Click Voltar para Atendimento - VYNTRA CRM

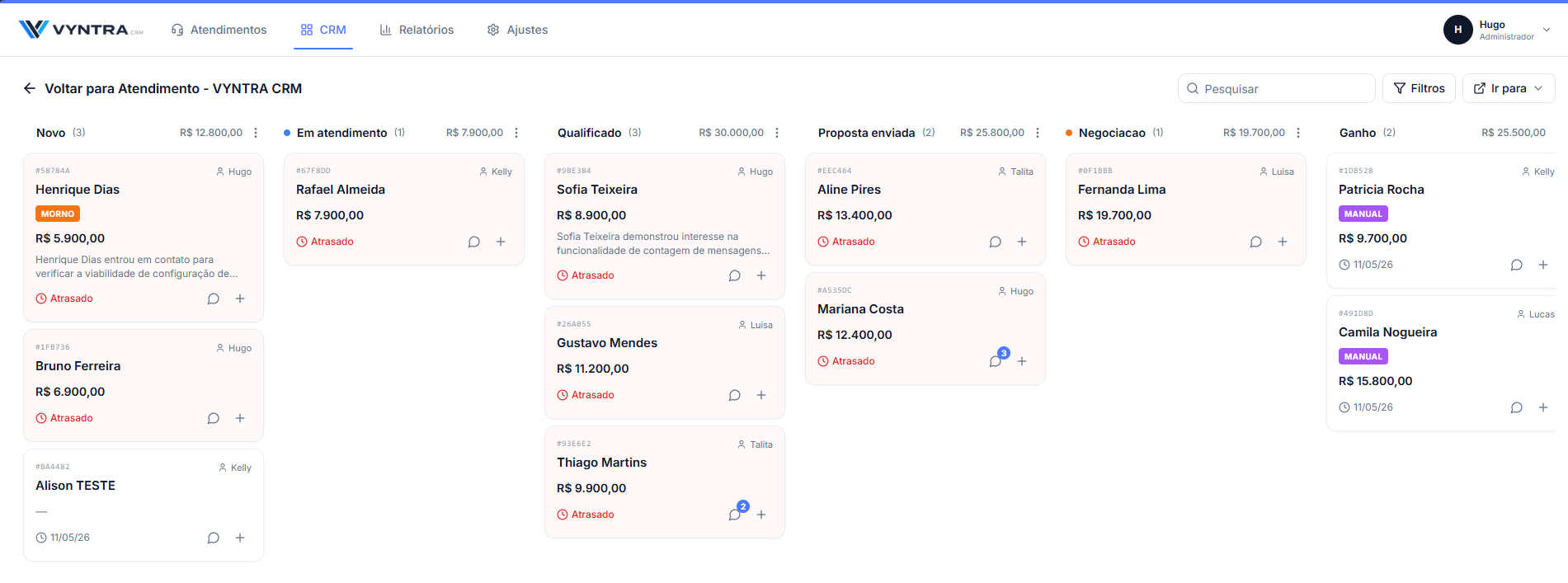pyautogui.click(x=173, y=88)
